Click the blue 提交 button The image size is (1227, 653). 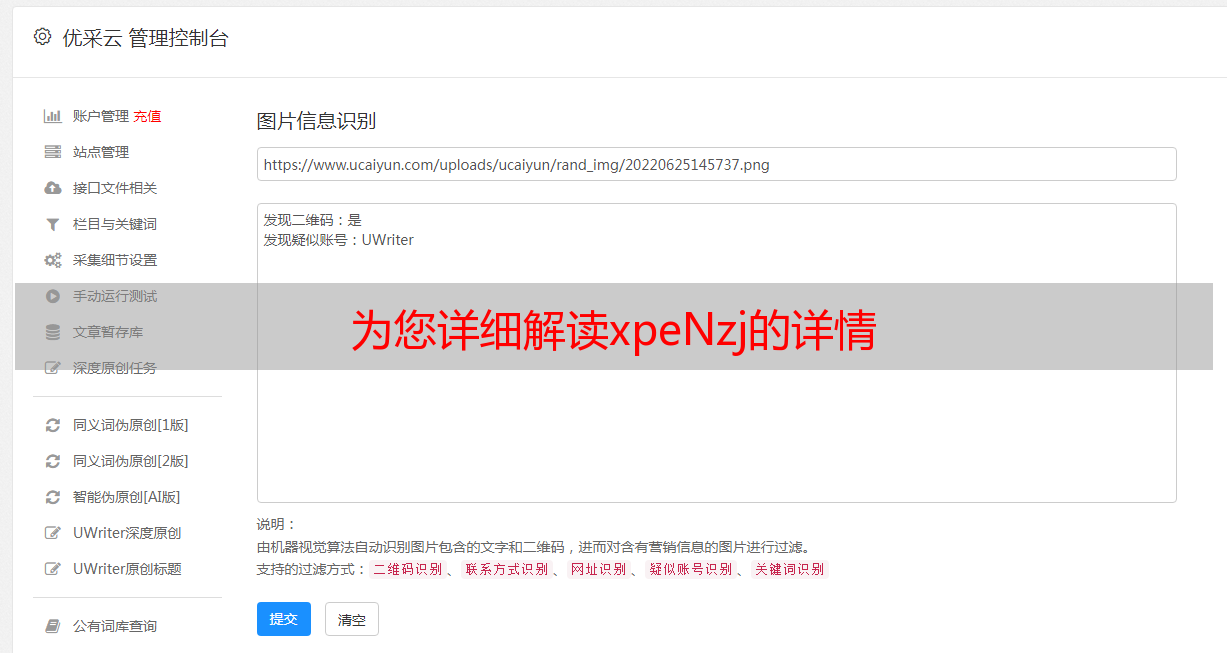tap(284, 619)
